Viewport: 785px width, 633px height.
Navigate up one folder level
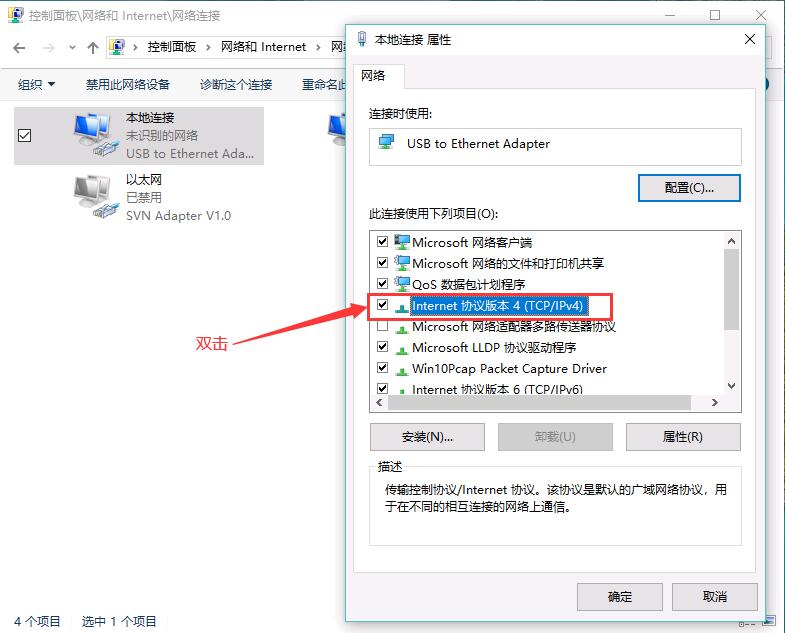[x=93, y=48]
